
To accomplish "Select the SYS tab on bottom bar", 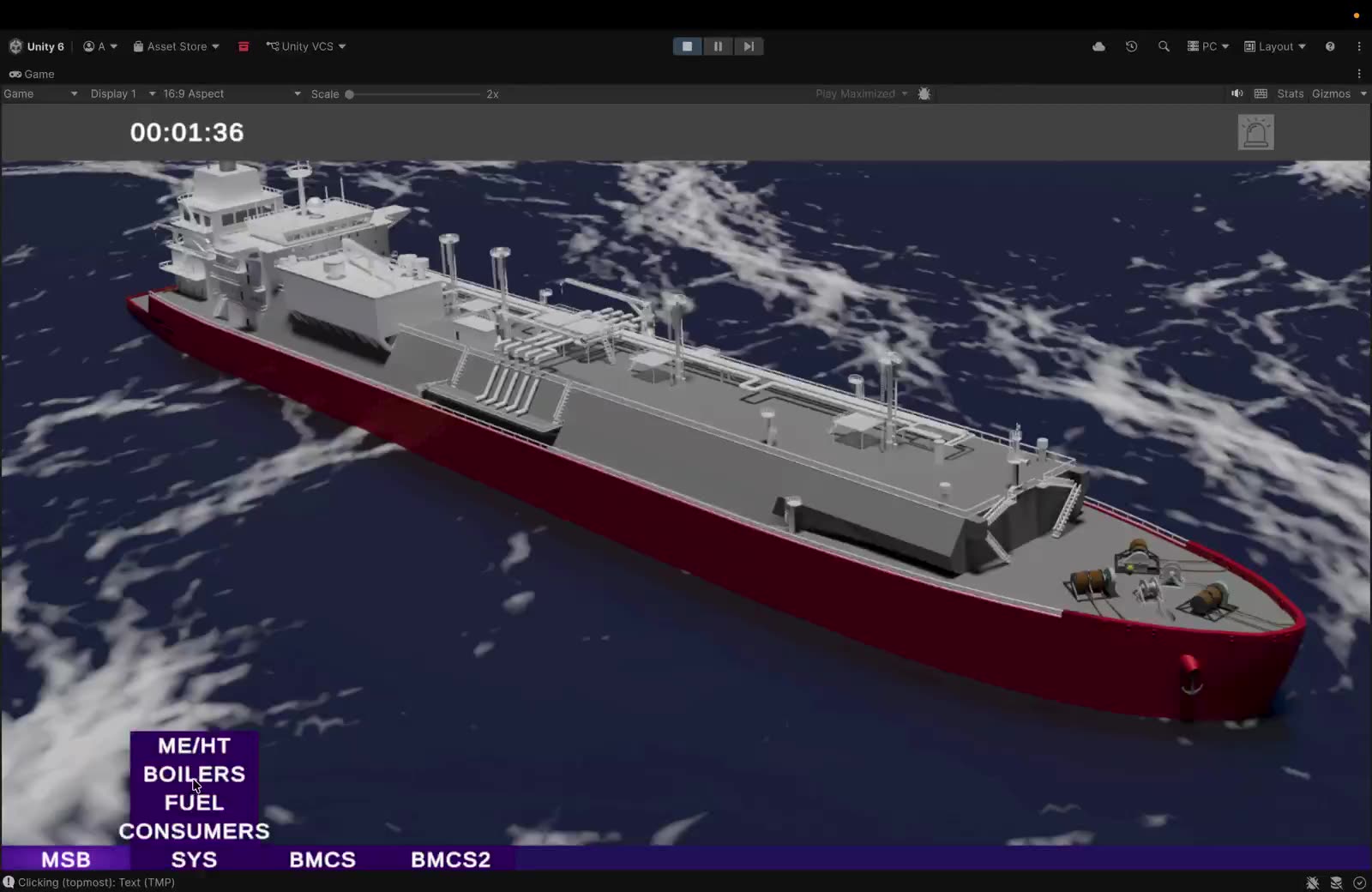I will point(194,859).
